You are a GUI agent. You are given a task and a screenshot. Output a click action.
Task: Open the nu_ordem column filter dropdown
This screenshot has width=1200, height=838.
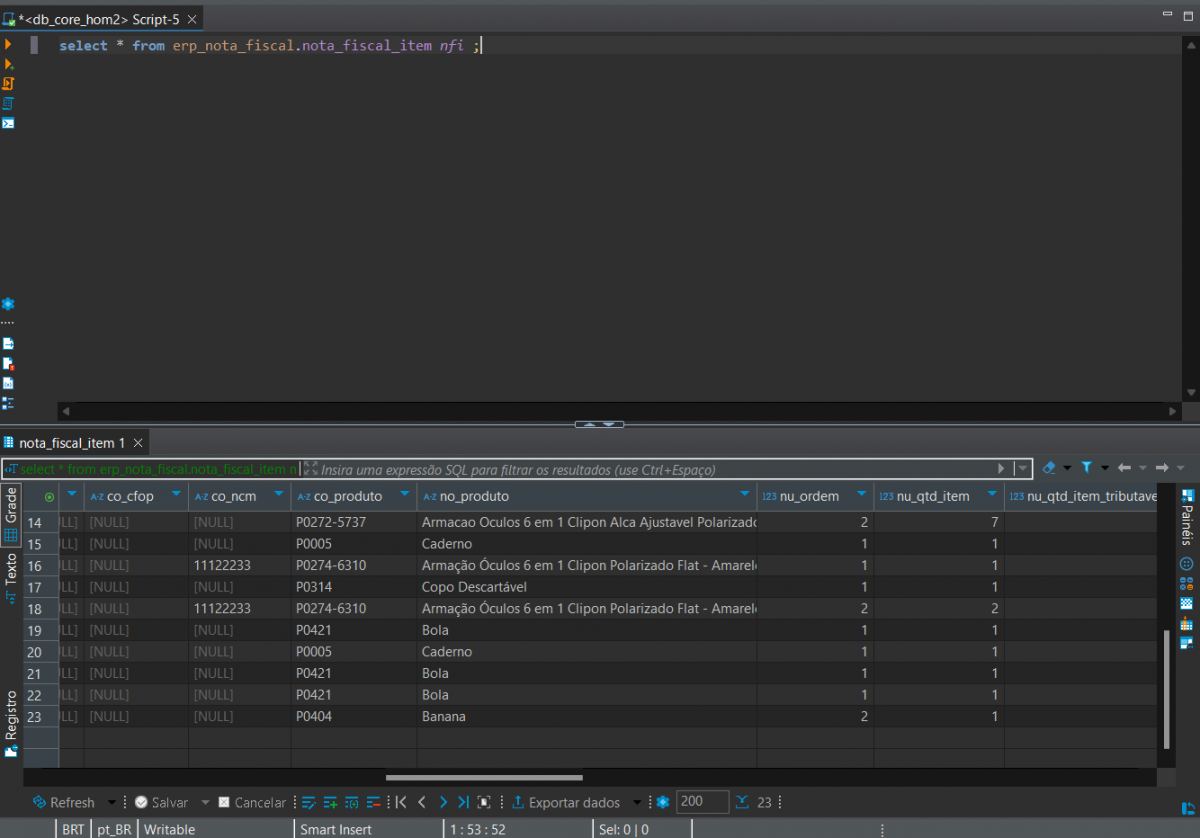coord(861,495)
